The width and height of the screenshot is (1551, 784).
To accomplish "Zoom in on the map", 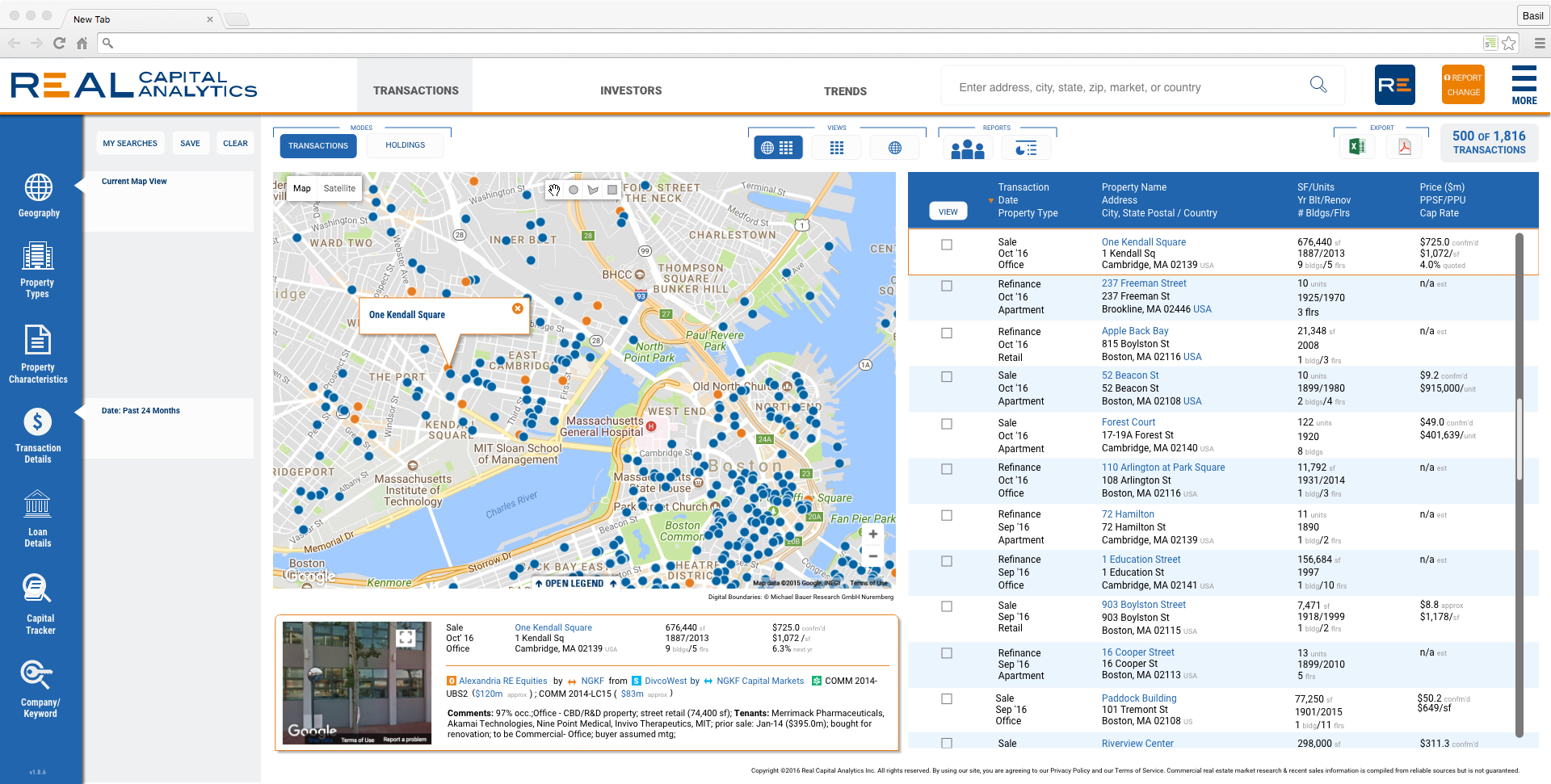I will click(872, 535).
